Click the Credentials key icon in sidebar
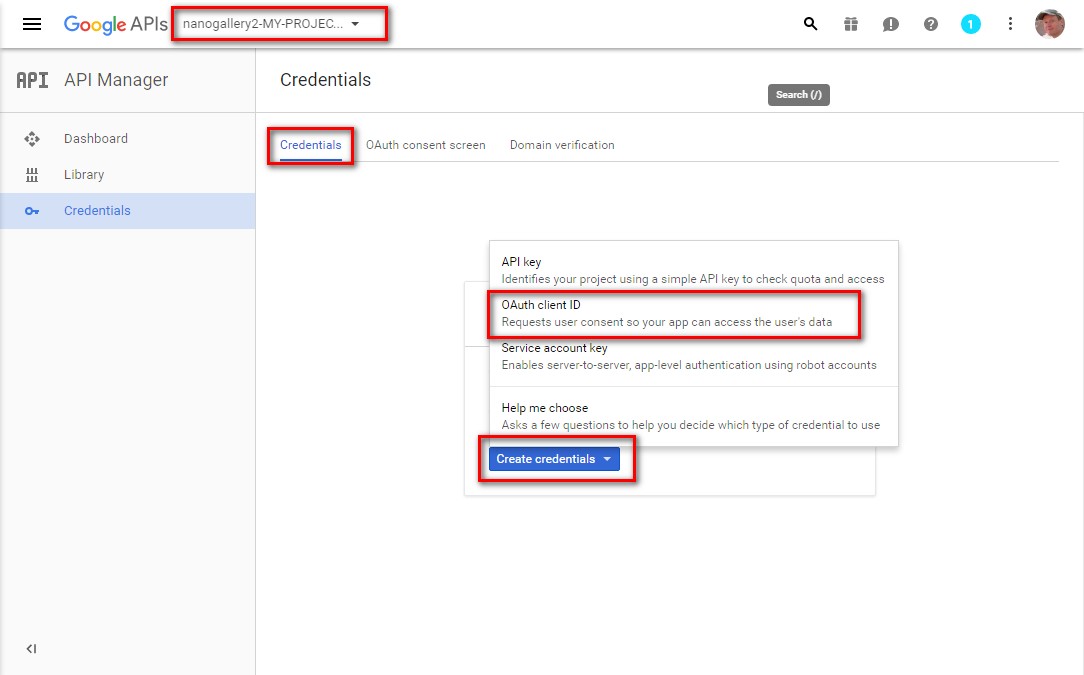Viewport: 1084px width, 675px height. (x=32, y=211)
